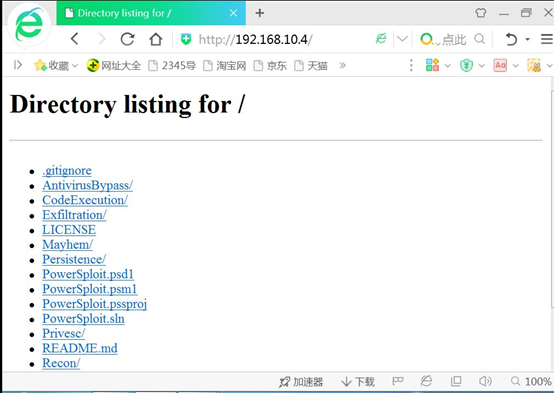Toggle the bookmarks sidebar expand icon

18,65
